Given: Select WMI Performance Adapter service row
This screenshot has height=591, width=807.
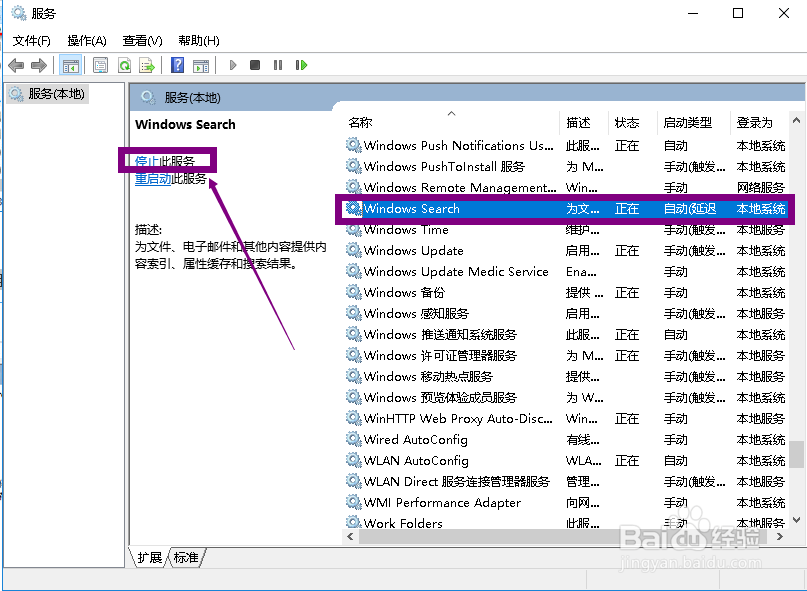Looking at the screenshot, I should tap(565, 502).
